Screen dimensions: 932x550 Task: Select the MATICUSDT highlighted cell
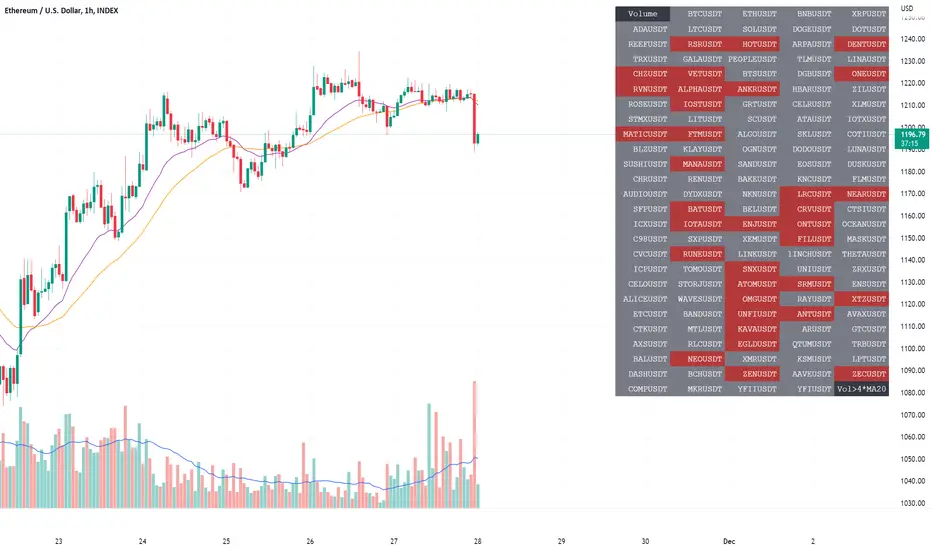coord(643,134)
